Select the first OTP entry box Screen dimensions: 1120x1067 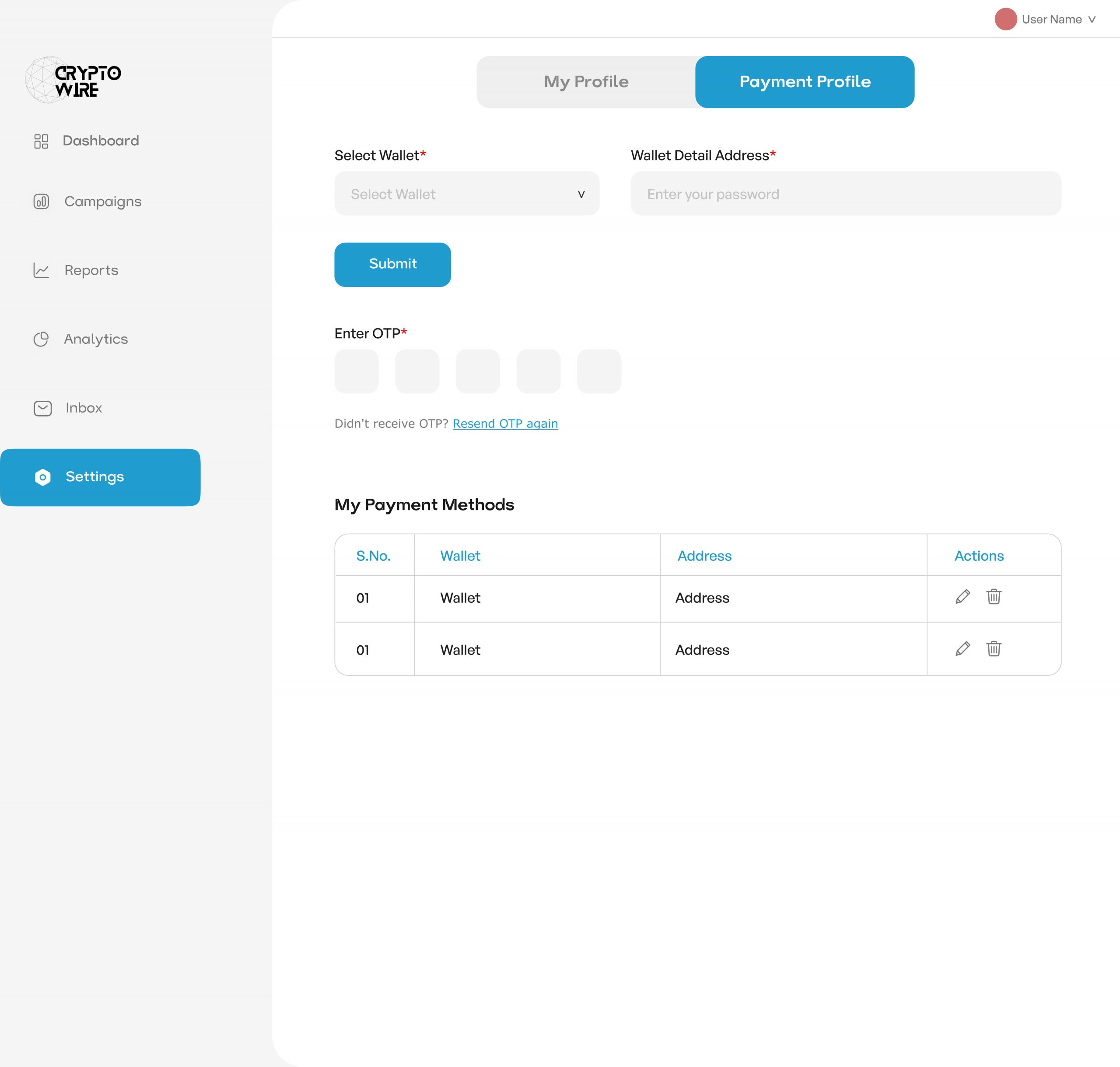coord(356,371)
